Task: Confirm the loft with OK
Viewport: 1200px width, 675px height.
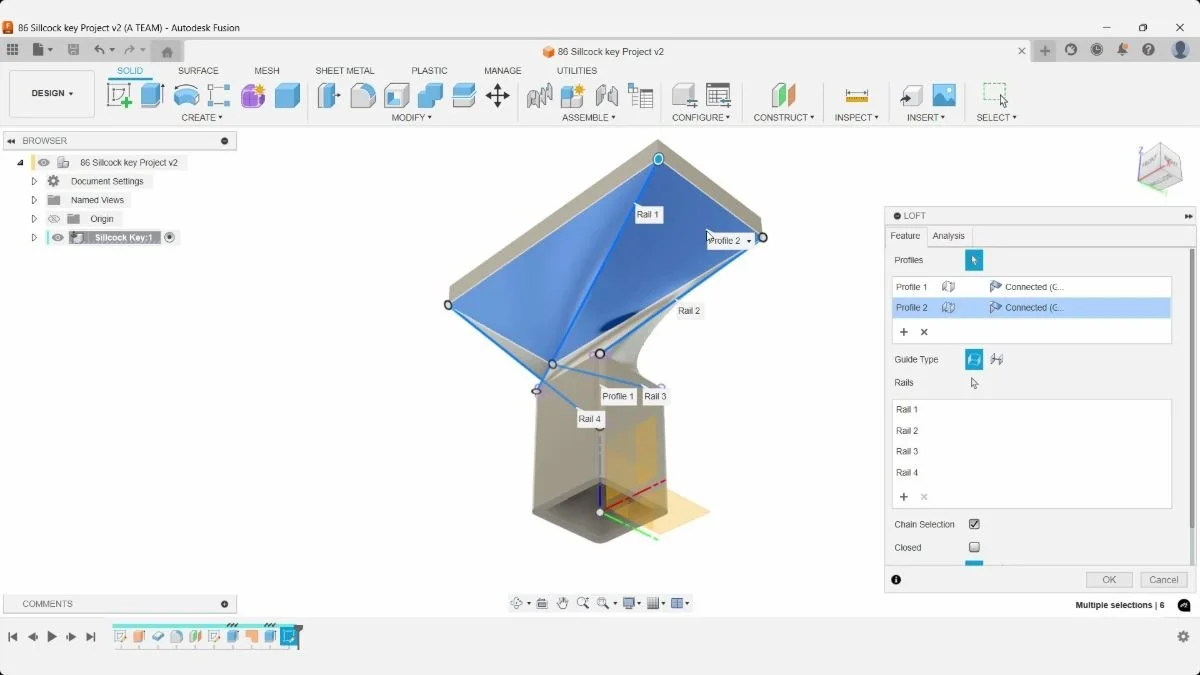Action: pyautogui.click(x=1109, y=579)
